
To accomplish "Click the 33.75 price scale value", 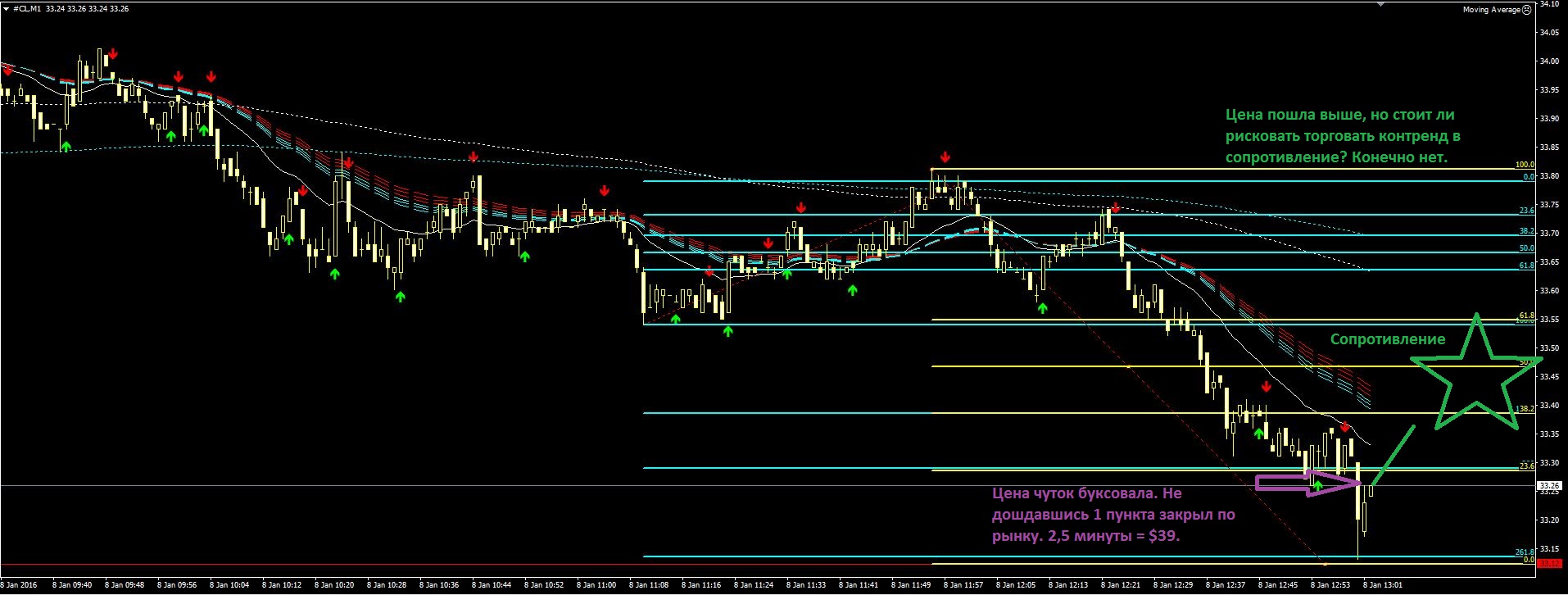I will pyautogui.click(x=1549, y=205).
